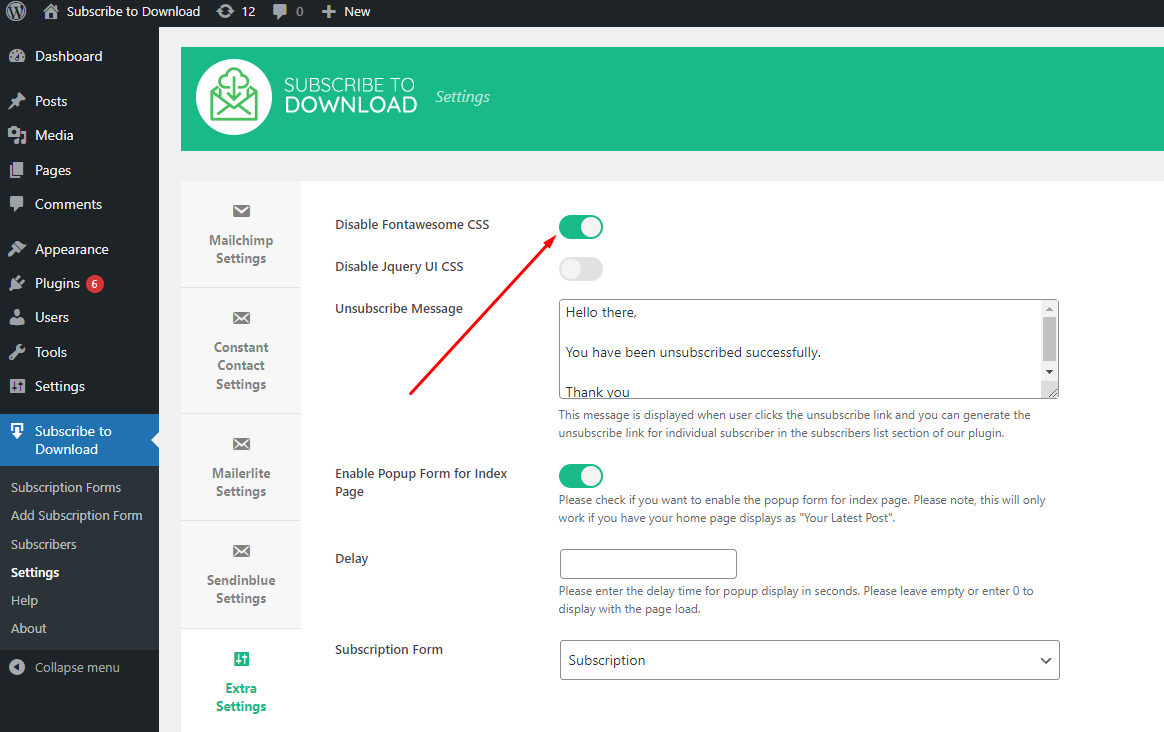
Task: Click the Comments menu label
Action: 68,204
